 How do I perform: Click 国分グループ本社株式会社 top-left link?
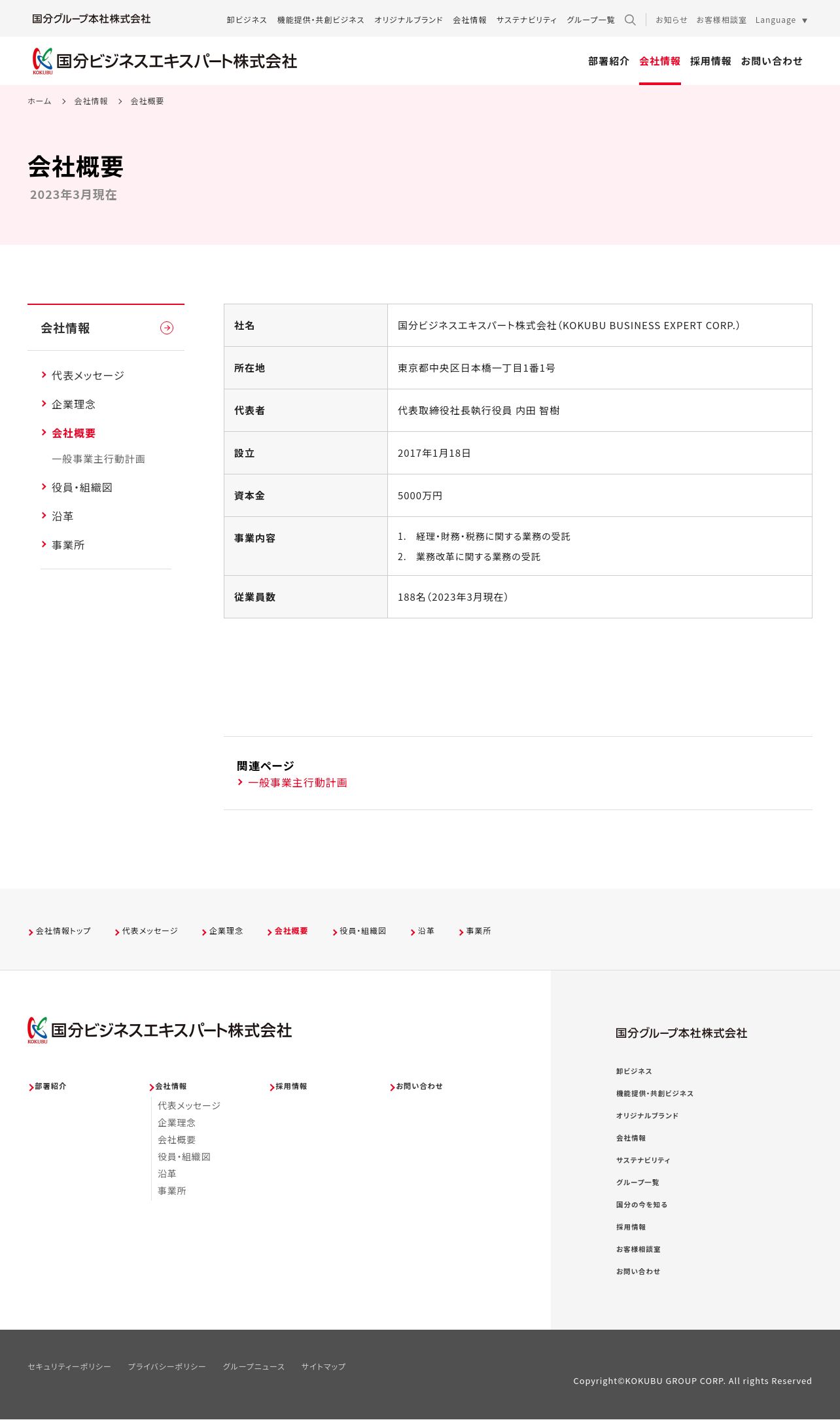(92, 19)
